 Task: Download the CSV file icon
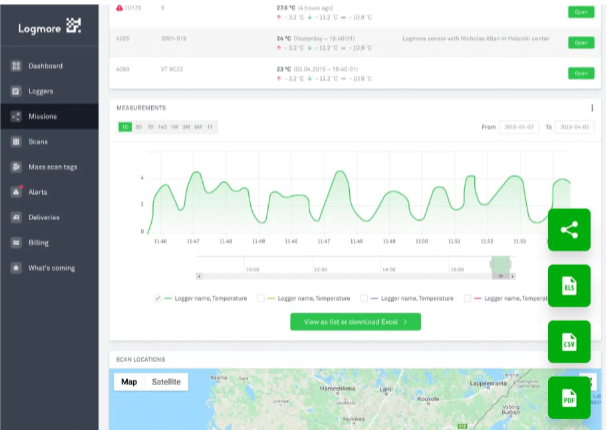569,342
